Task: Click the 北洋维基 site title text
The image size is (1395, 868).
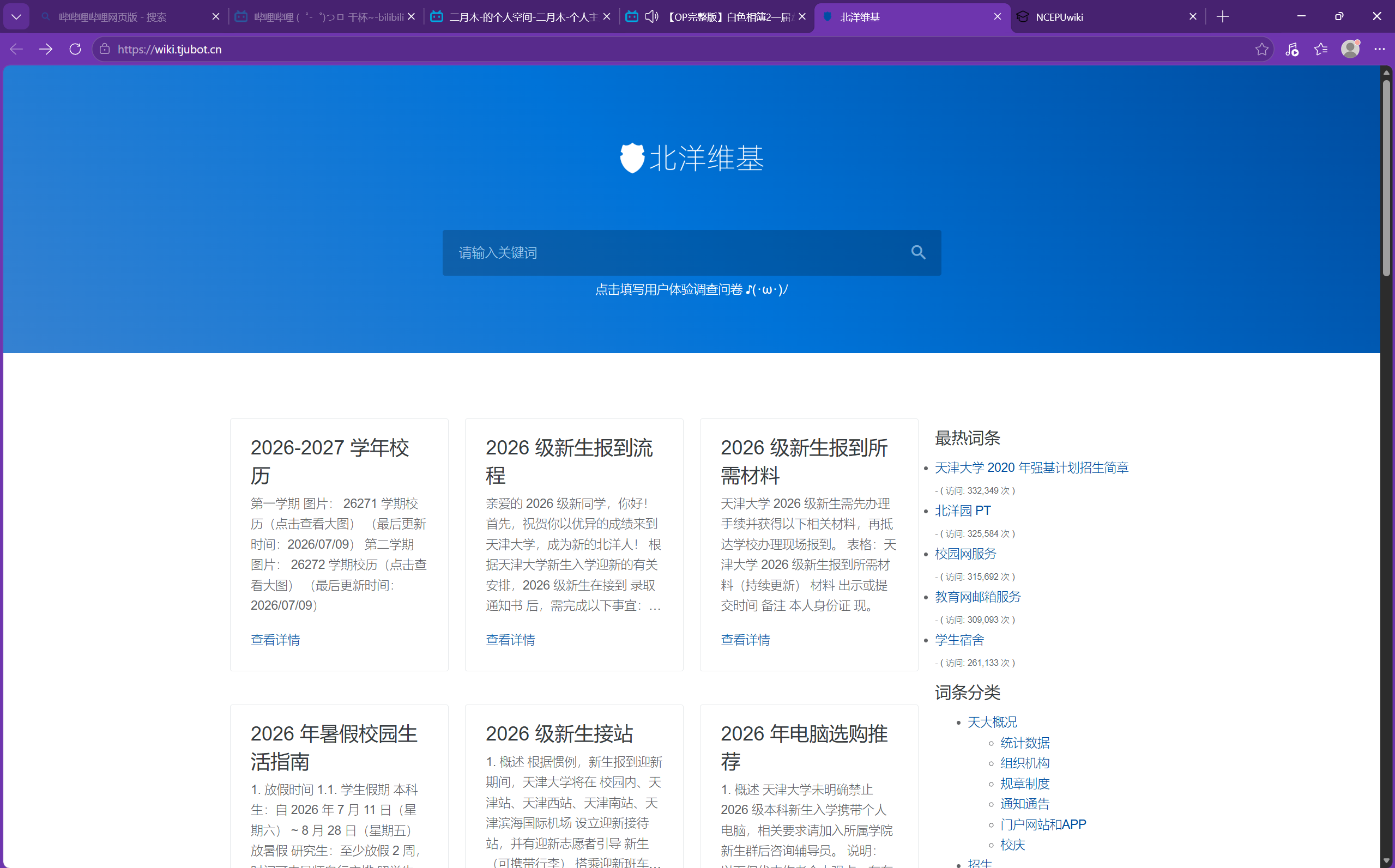Action: click(x=706, y=158)
